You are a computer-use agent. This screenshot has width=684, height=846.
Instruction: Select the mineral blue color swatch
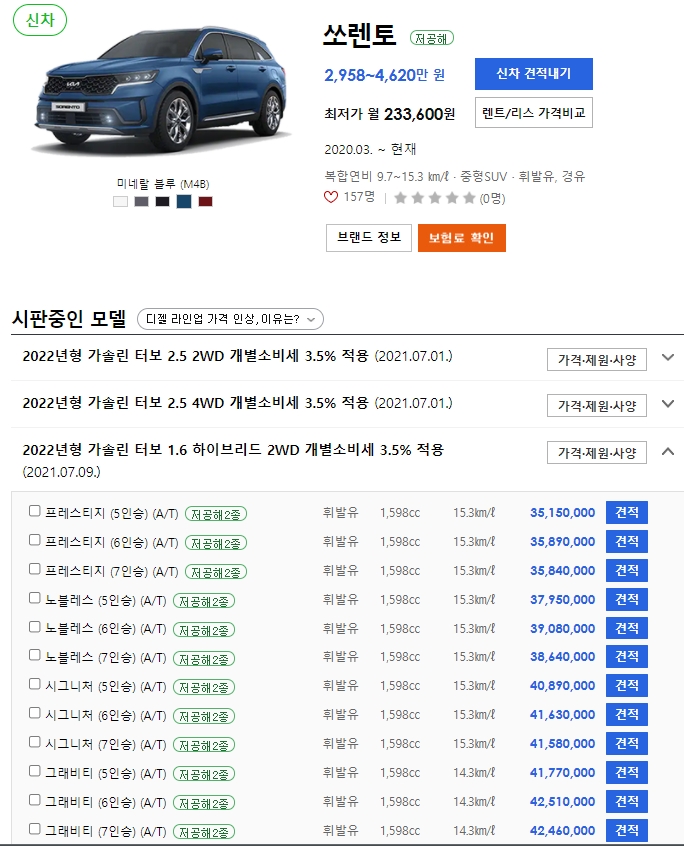click(x=184, y=202)
